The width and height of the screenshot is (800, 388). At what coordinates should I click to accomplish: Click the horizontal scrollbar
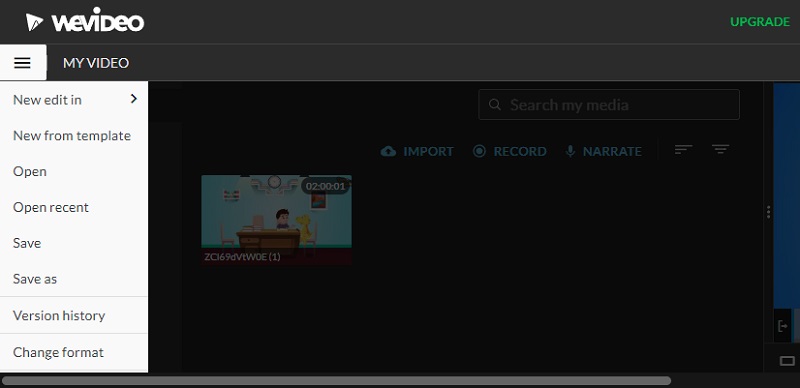[337, 381]
